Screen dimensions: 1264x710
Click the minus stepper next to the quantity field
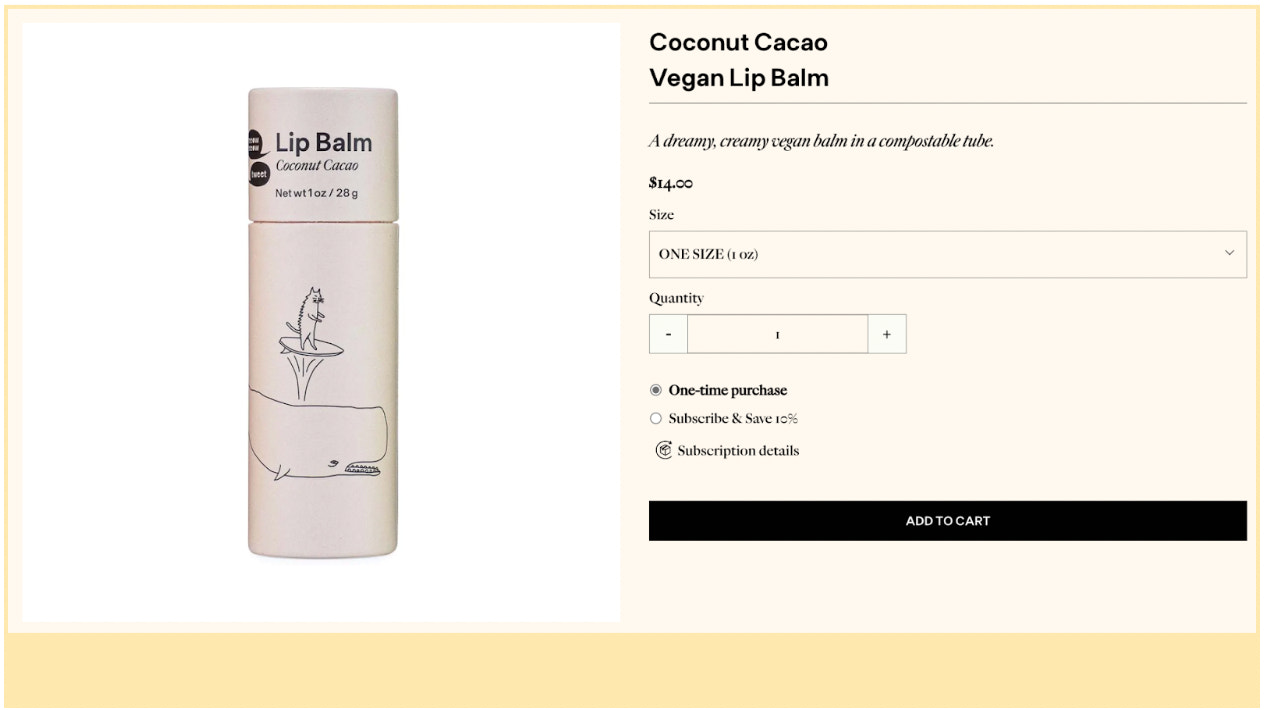coord(668,334)
